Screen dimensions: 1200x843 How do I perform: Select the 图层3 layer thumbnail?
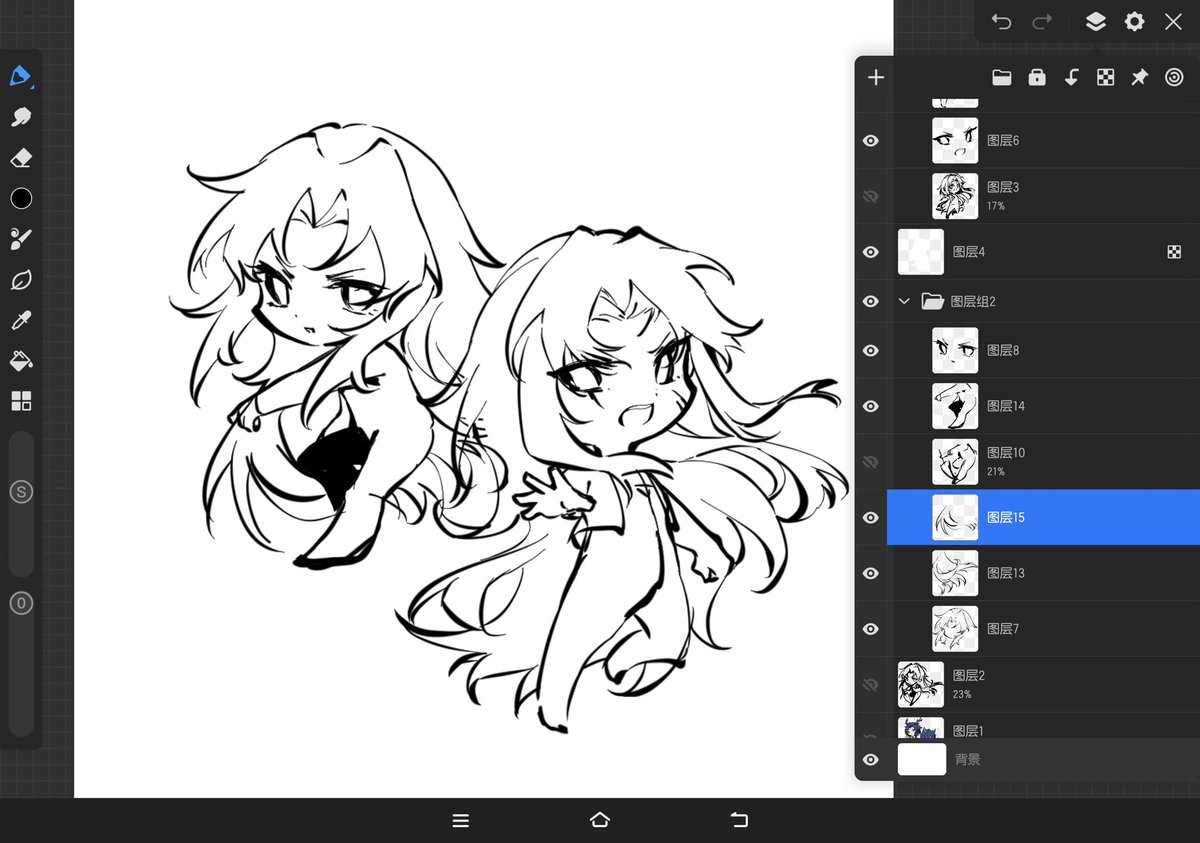[x=955, y=196]
